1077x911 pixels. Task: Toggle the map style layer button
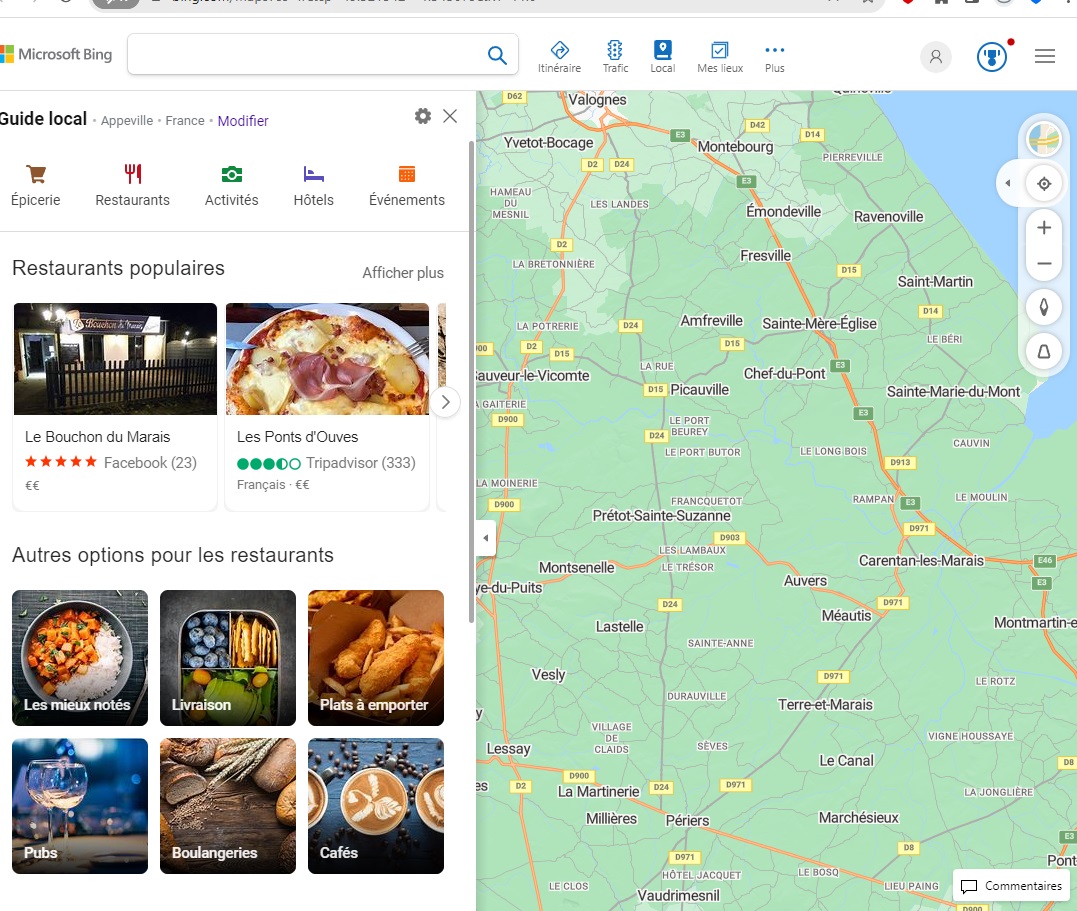pyautogui.click(x=1044, y=139)
